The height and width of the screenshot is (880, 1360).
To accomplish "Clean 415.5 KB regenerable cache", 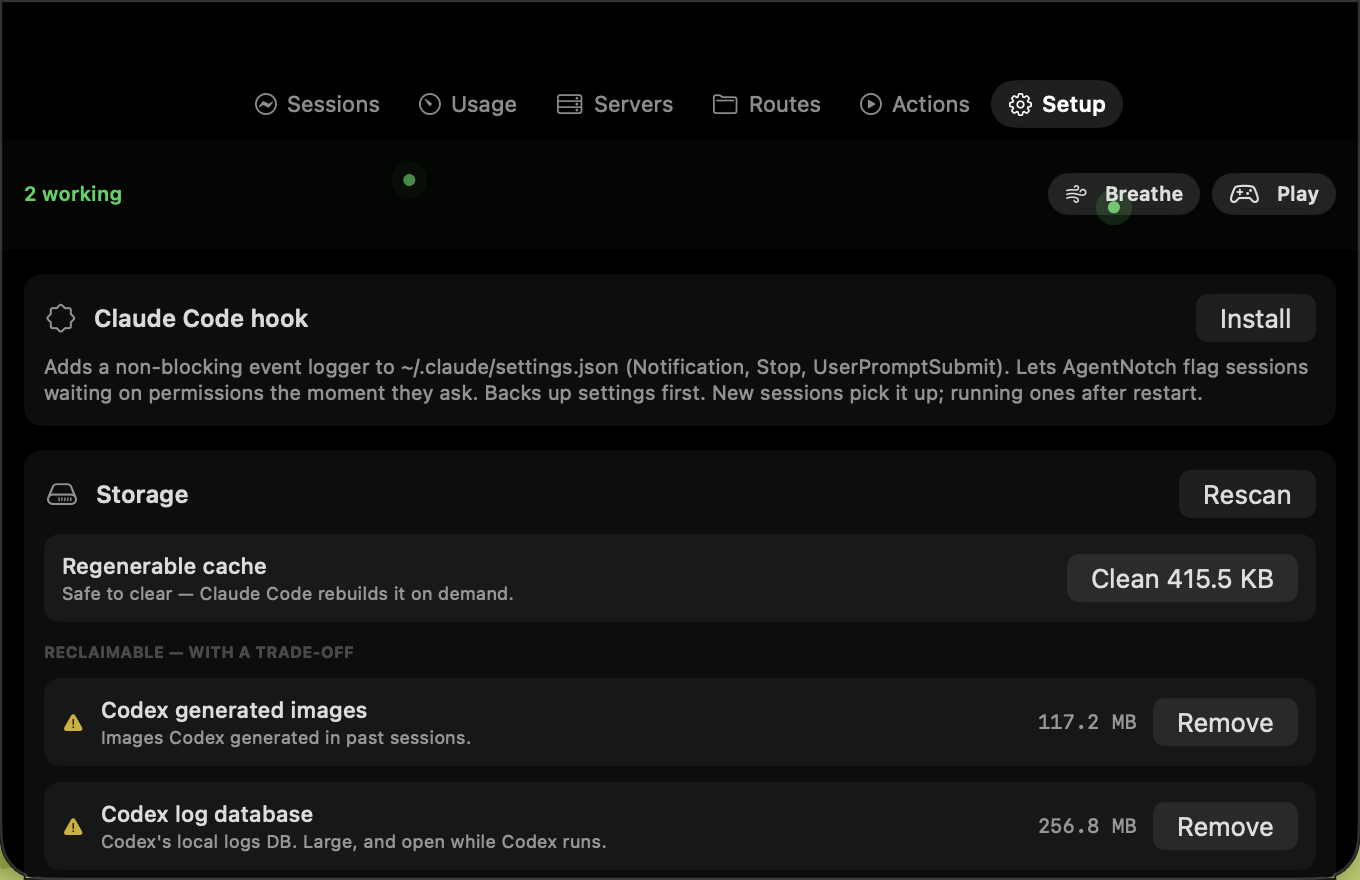I will click(1182, 579).
